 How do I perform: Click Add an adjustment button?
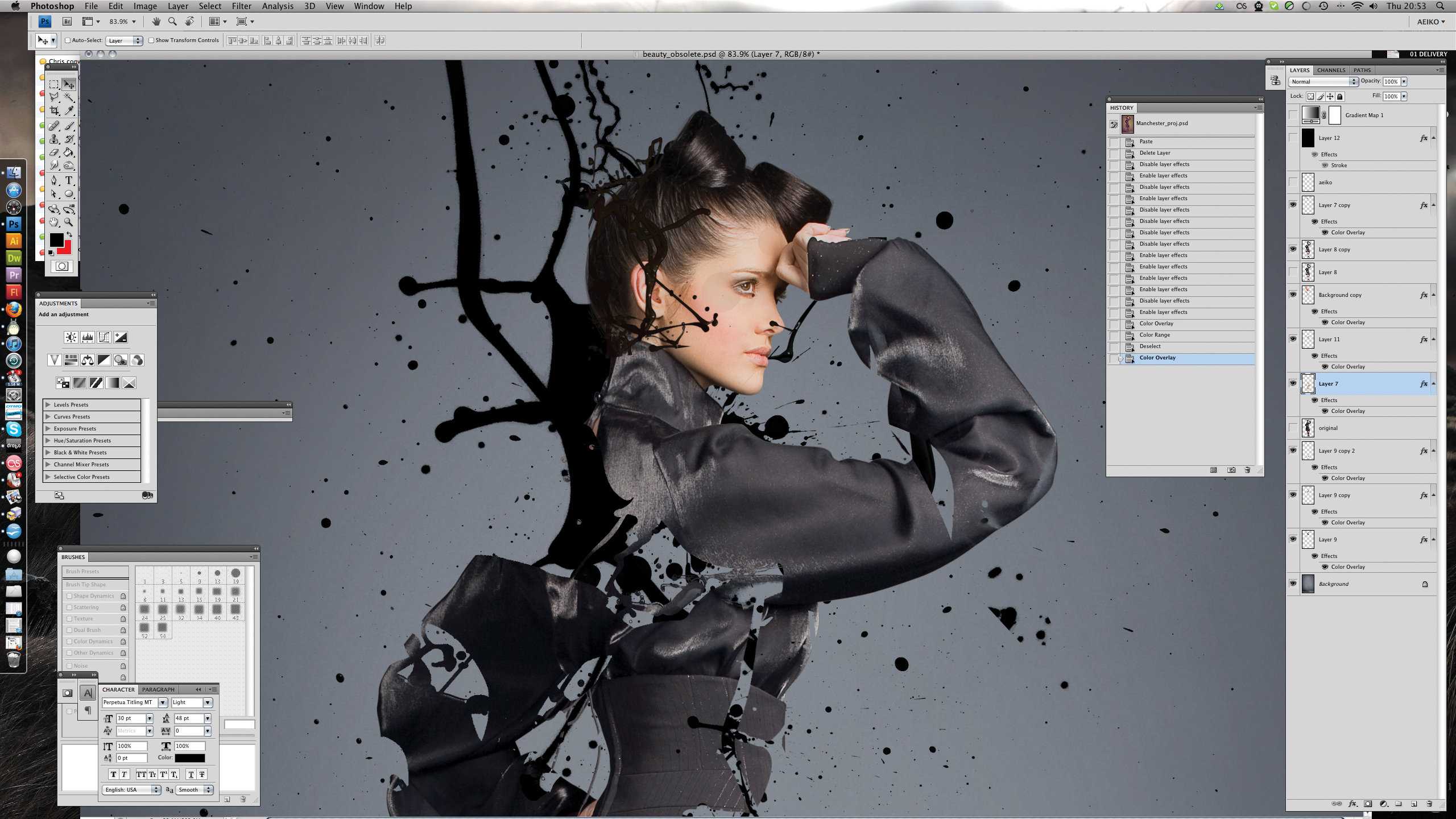point(63,314)
